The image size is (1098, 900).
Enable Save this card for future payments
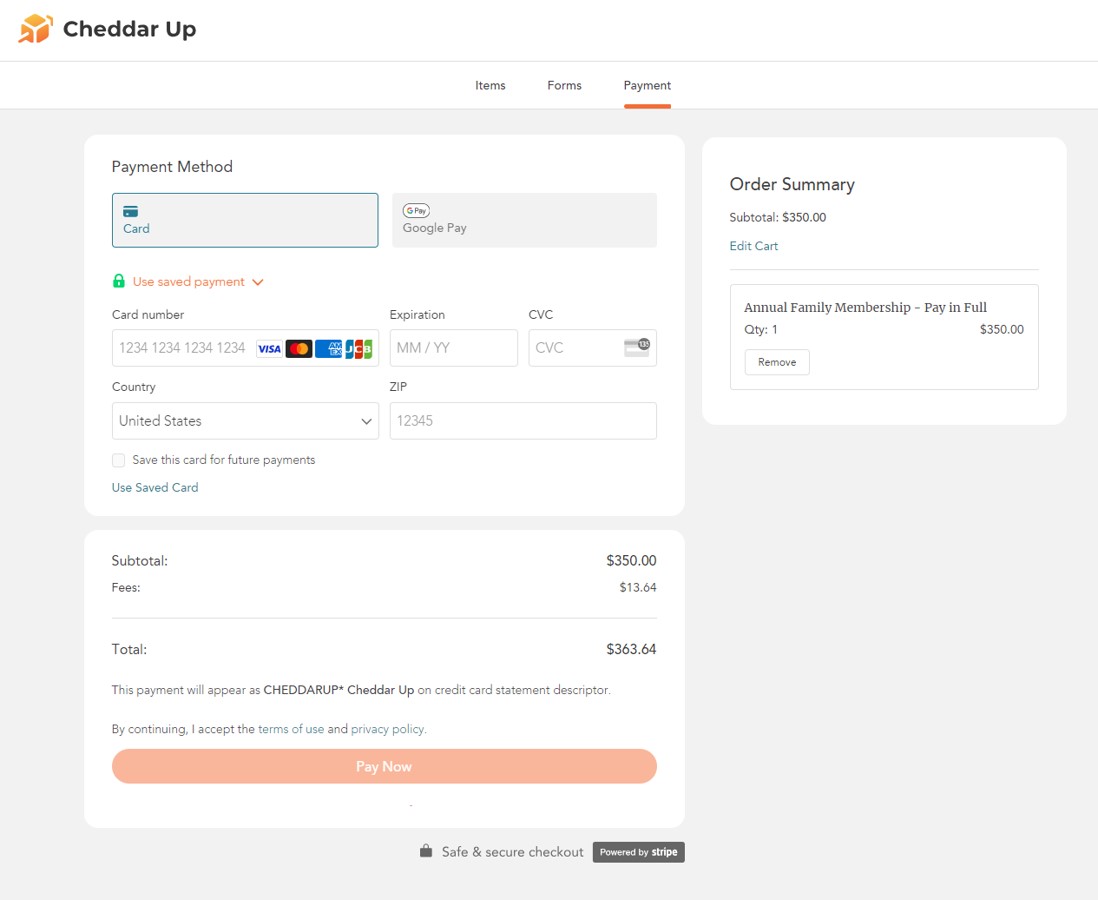pyautogui.click(x=119, y=460)
